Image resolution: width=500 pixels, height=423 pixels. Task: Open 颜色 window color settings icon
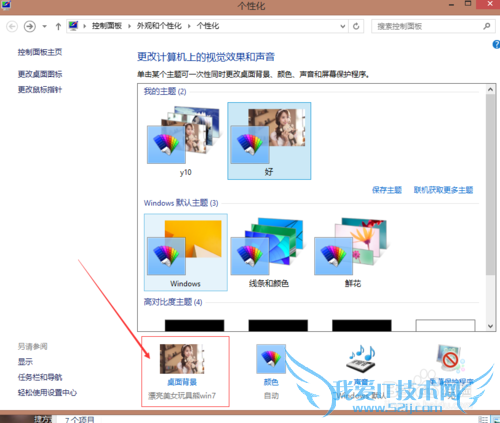pyautogui.click(x=271, y=359)
